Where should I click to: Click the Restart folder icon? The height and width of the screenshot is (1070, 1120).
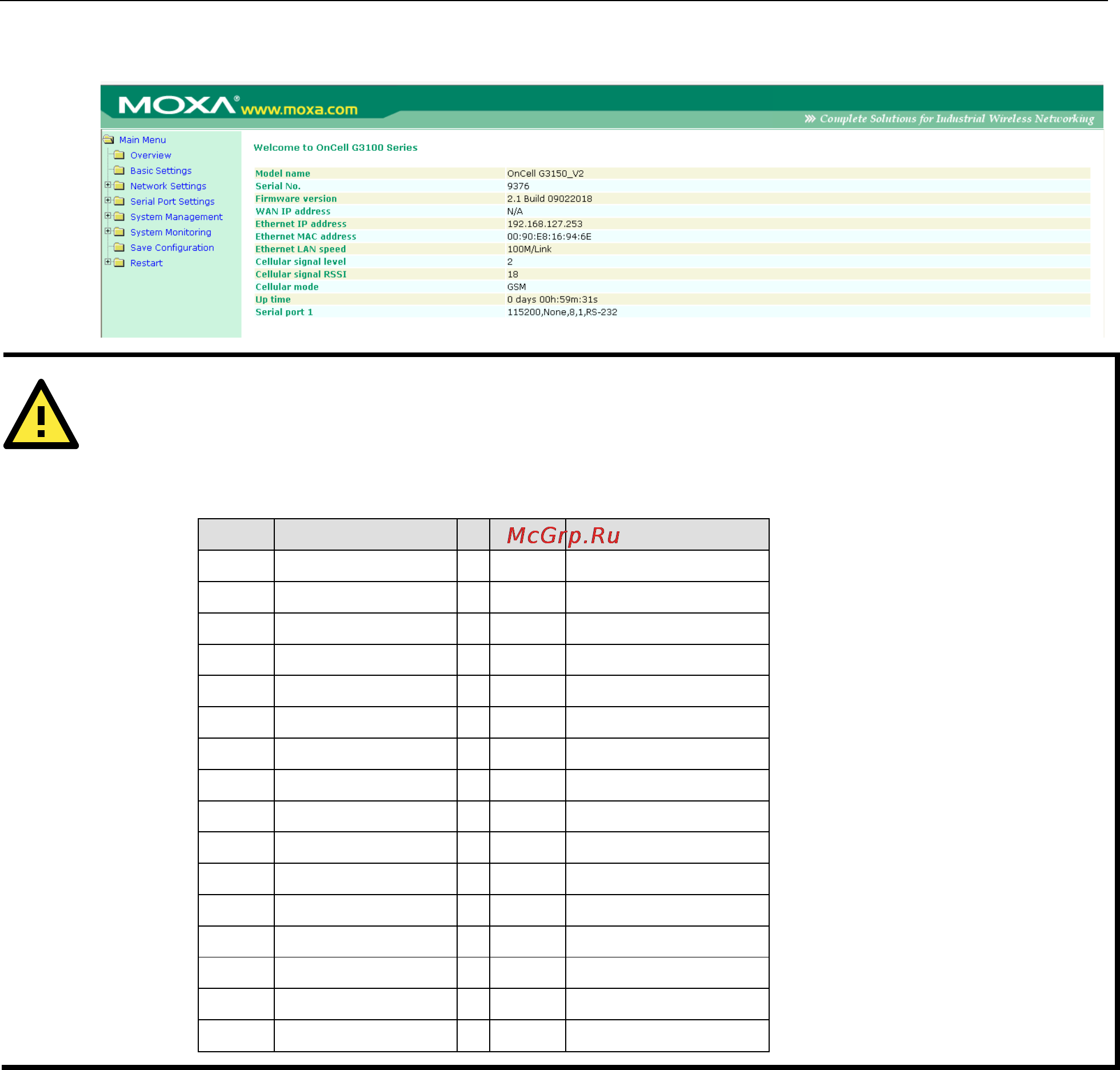[119, 263]
